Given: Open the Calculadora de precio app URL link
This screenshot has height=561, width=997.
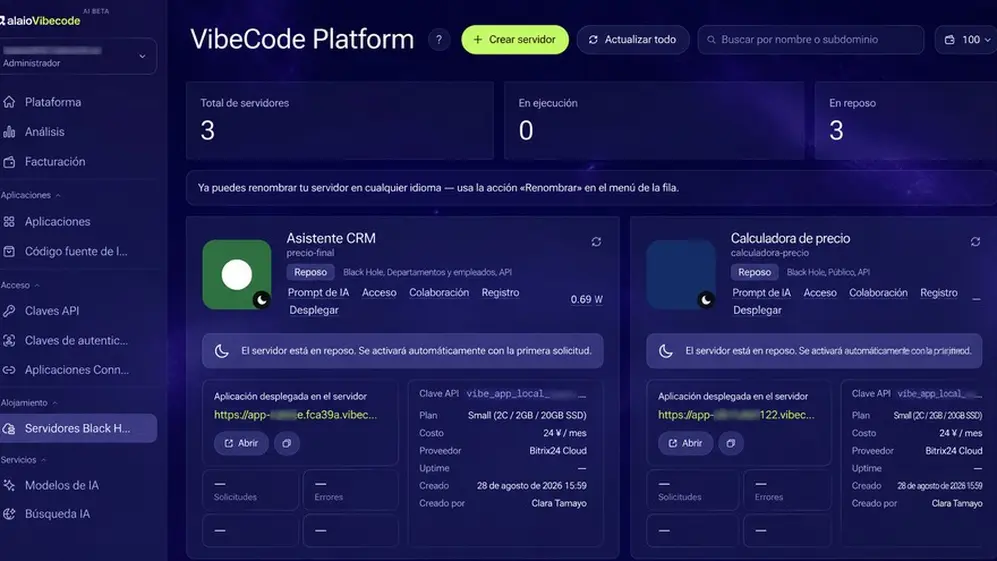Looking at the screenshot, I should tap(736, 415).
